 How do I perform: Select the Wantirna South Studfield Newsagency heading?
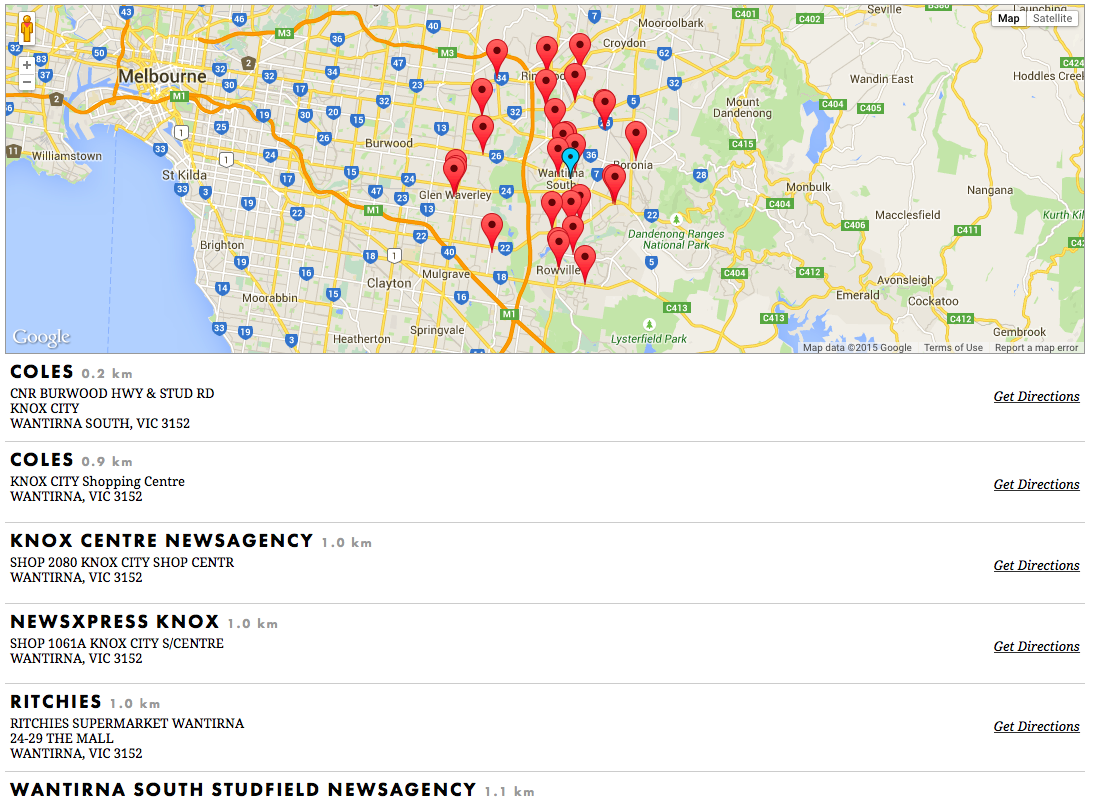tap(243, 790)
